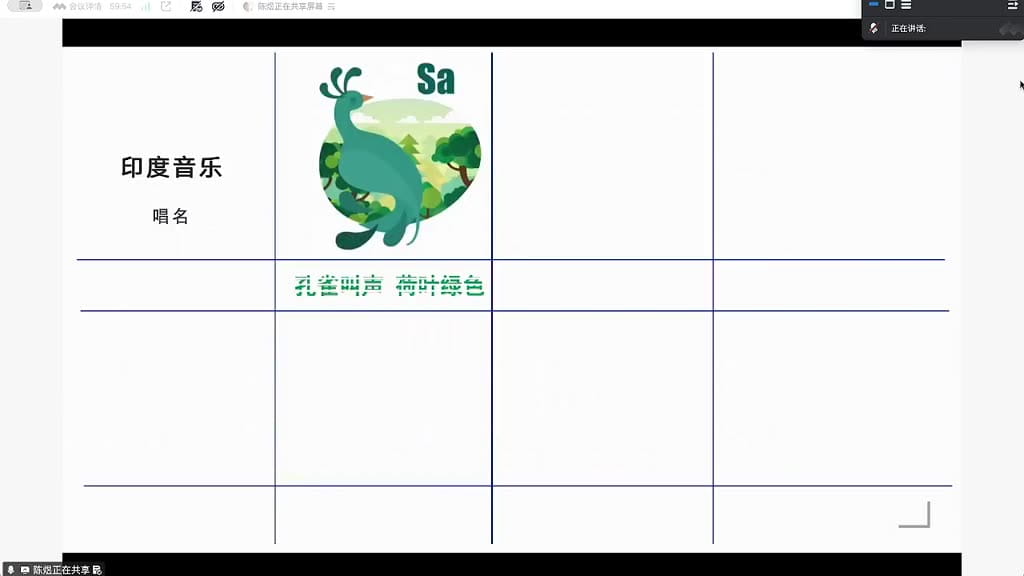Click the participant view pill button at top-left
This screenshot has height=576, width=1024.
[x=25, y=6]
